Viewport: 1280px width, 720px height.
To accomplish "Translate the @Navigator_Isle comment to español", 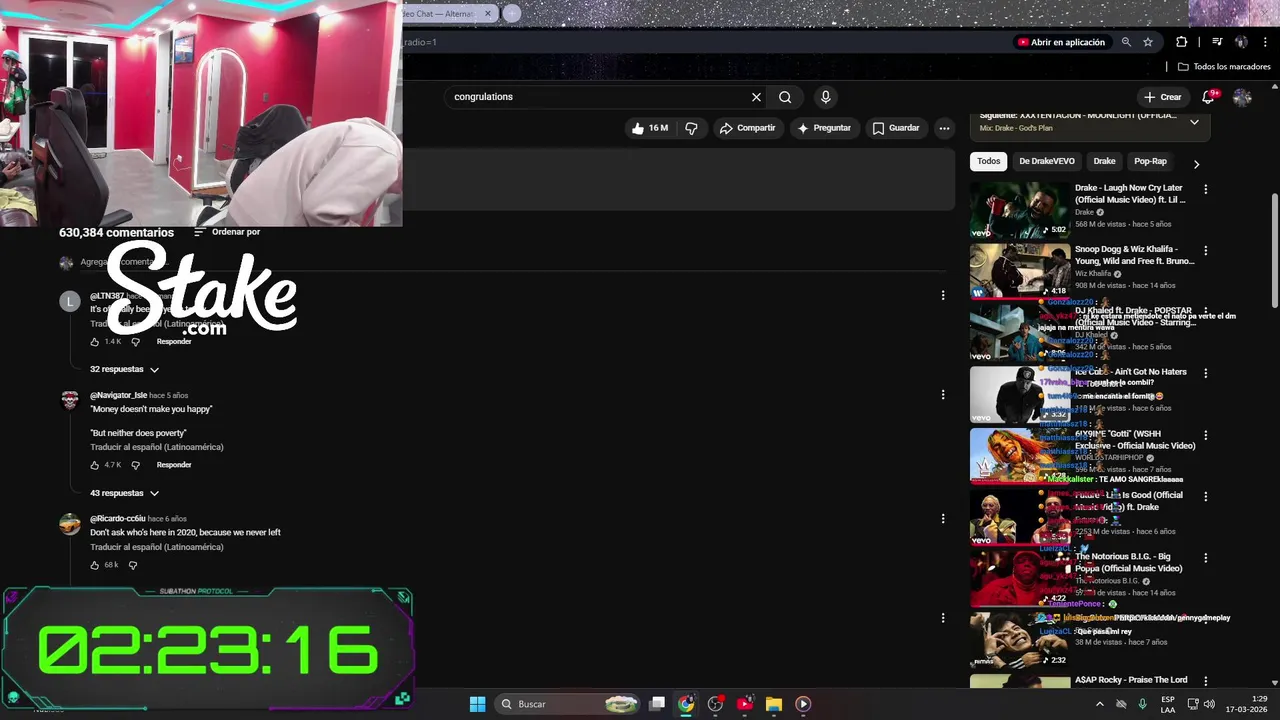I will tap(157, 447).
